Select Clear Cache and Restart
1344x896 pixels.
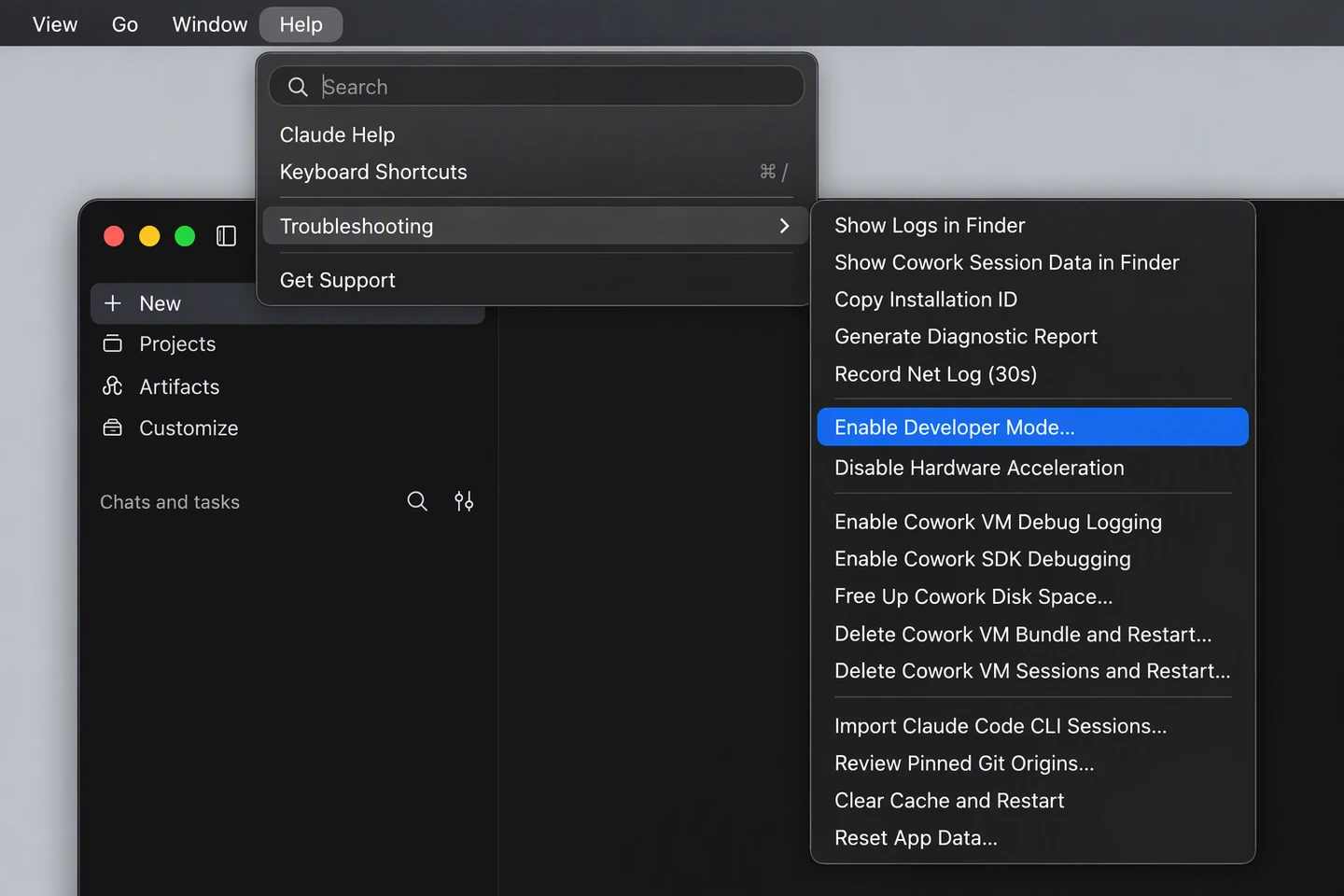[1032, 801]
